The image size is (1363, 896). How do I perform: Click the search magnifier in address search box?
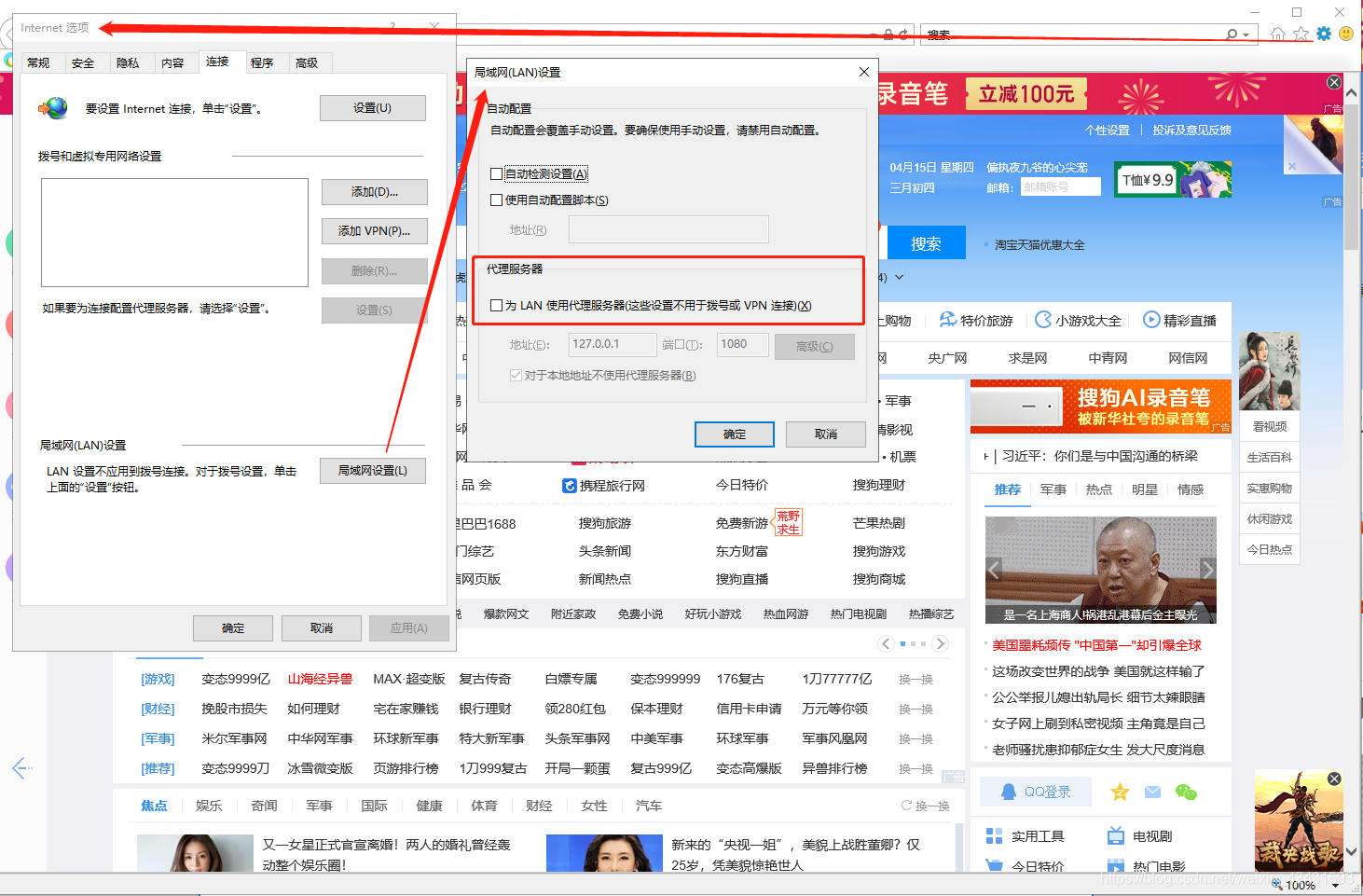pyautogui.click(x=1232, y=34)
